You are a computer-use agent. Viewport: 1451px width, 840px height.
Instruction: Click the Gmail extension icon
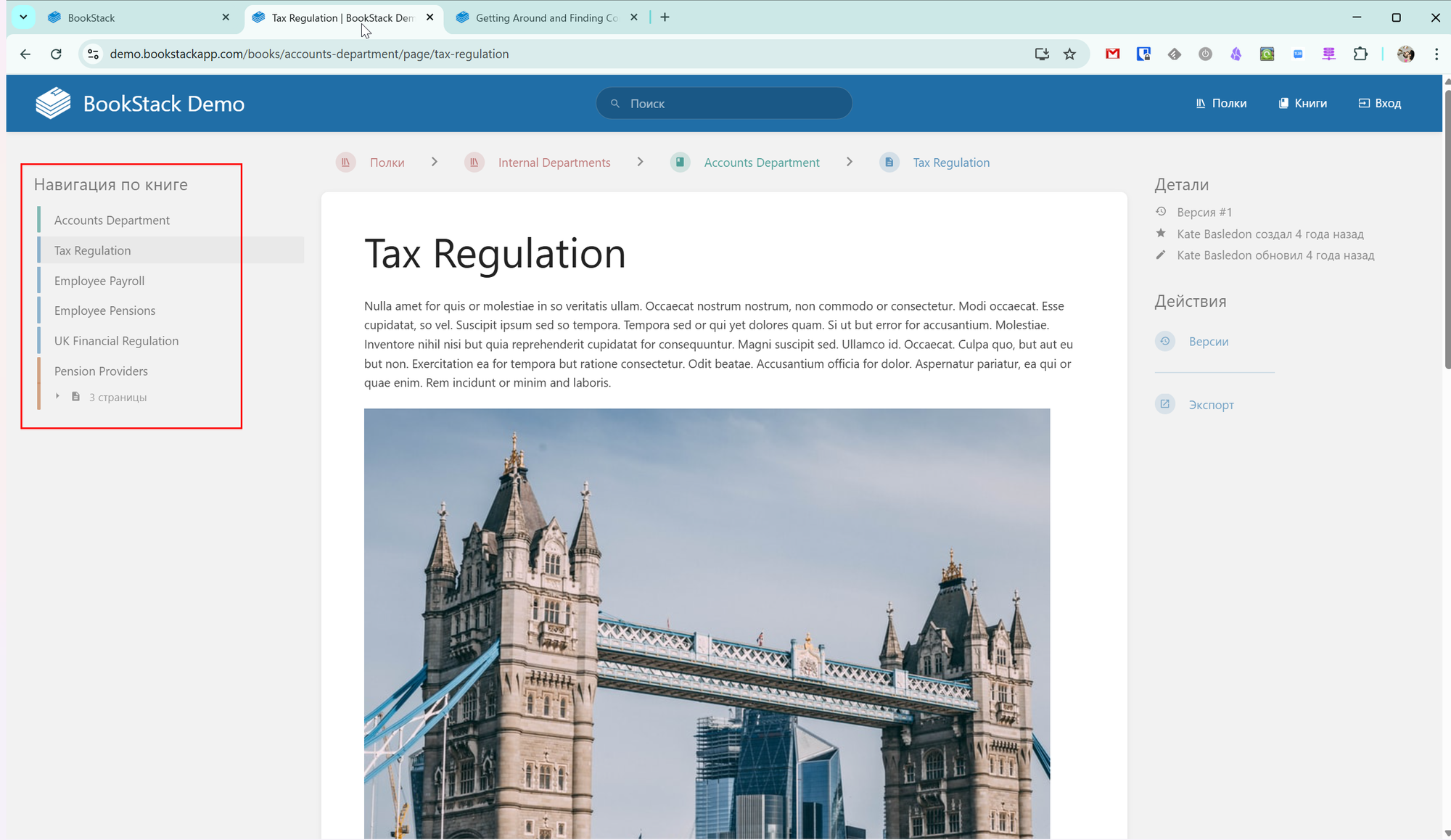tap(1112, 54)
